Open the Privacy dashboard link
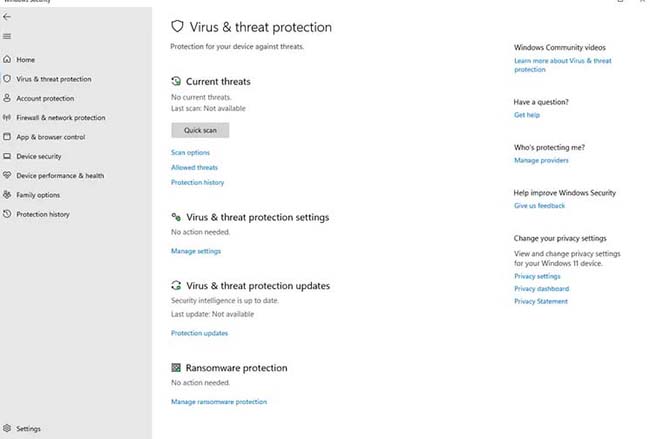This screenshot has height=439, width=650. (x=540, y=289)
